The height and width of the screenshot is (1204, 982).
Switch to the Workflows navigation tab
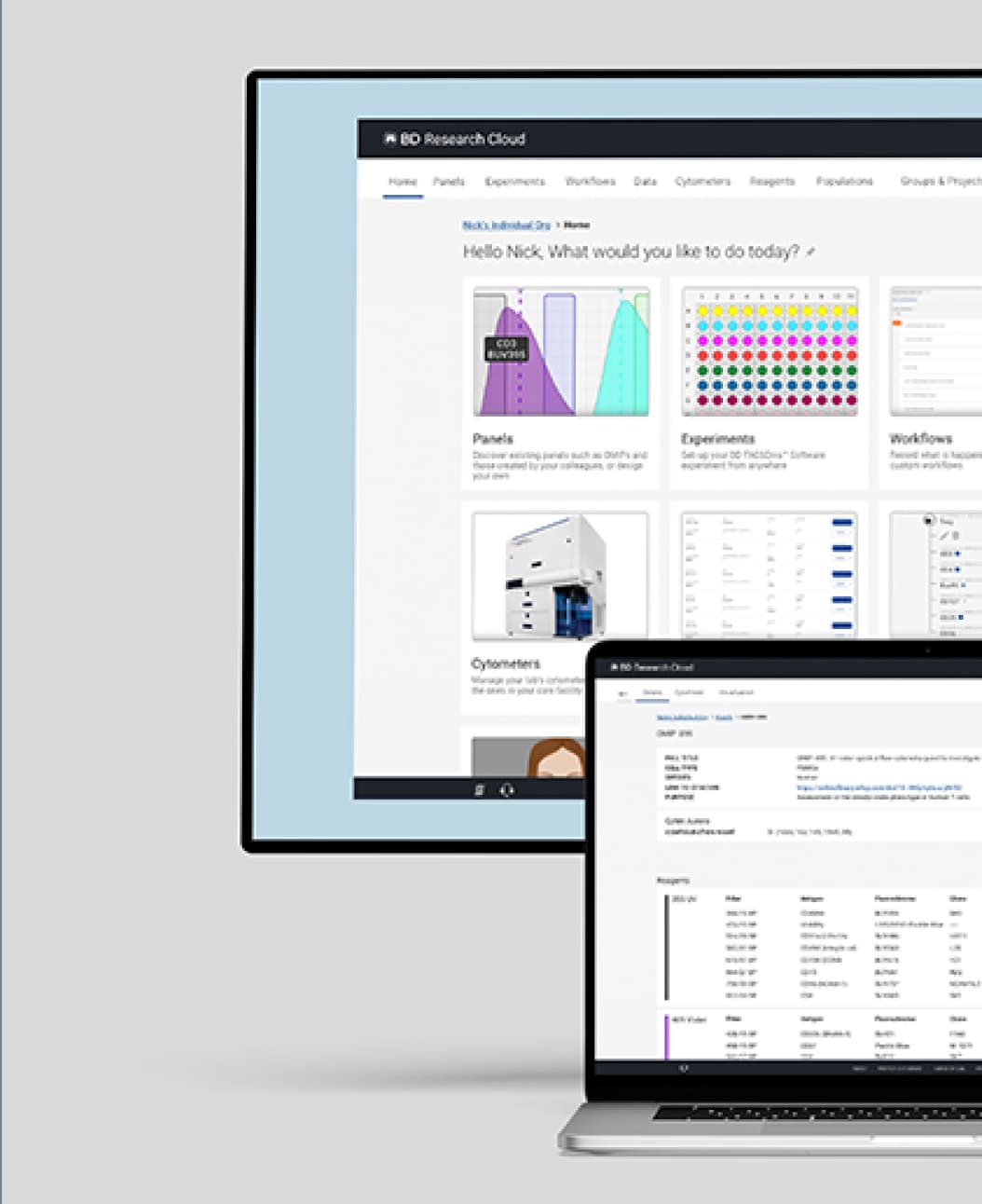coord(590,182)
